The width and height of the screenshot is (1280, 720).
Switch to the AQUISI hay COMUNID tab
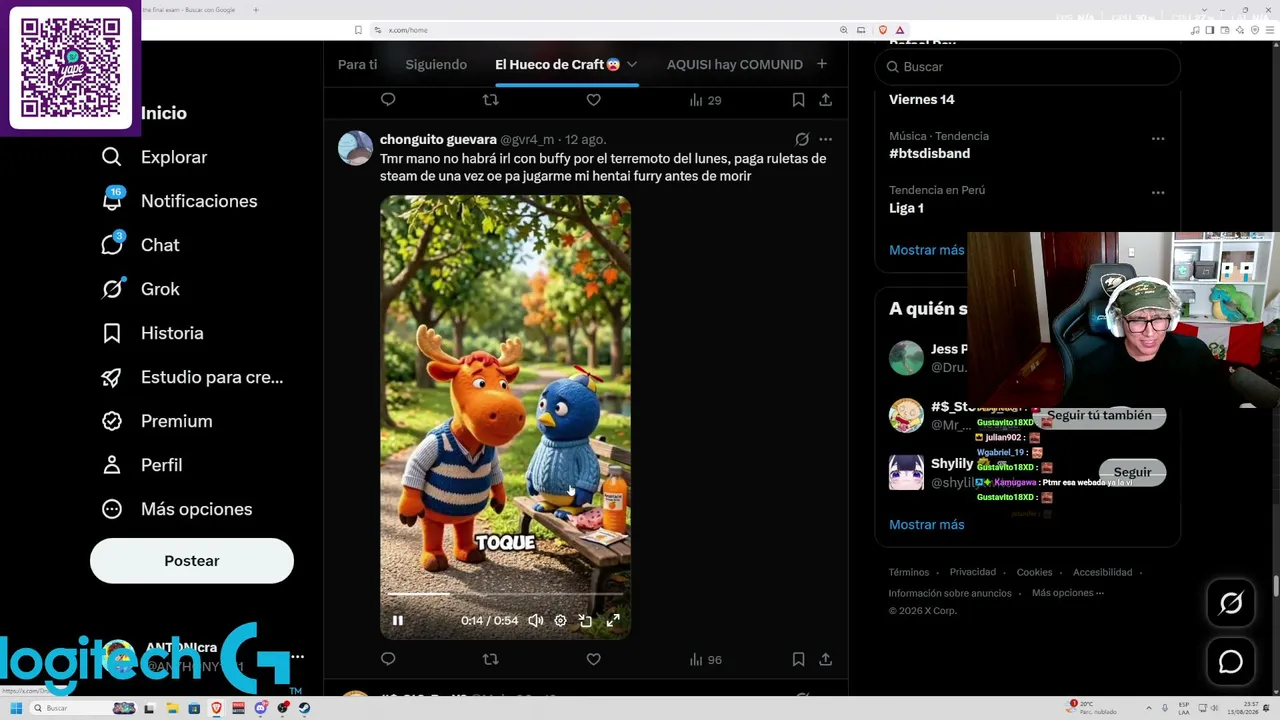735,64
